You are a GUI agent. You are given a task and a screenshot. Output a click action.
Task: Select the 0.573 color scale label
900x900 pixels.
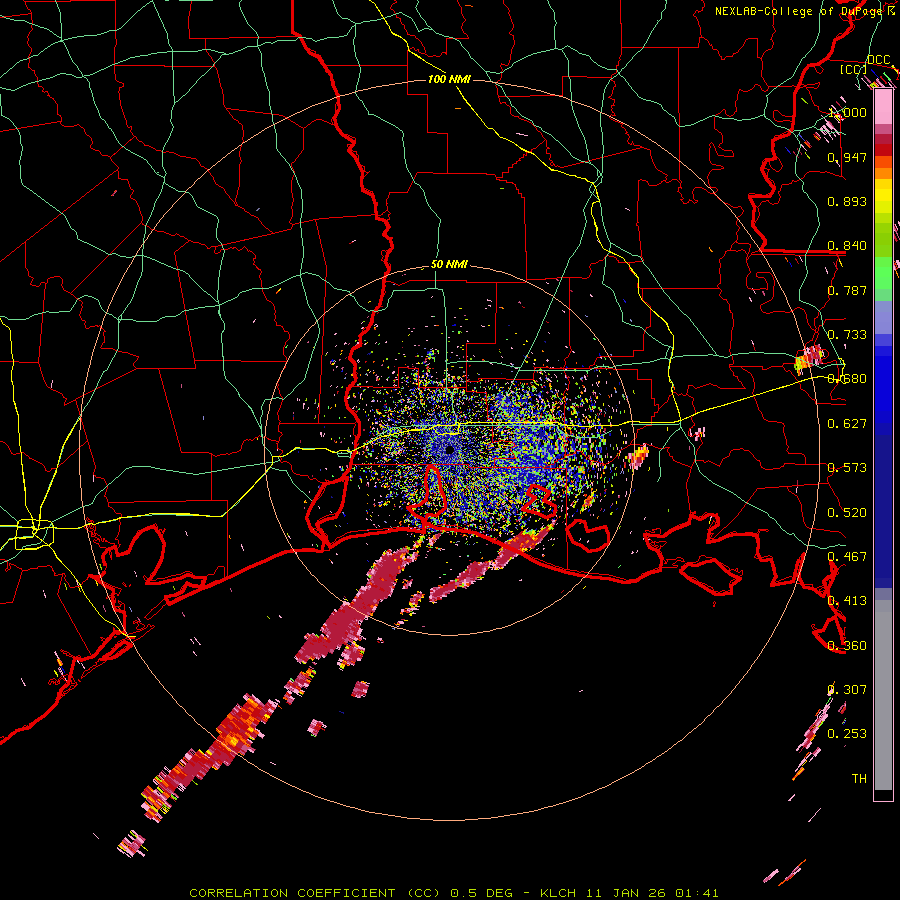[x=847, y=468]
